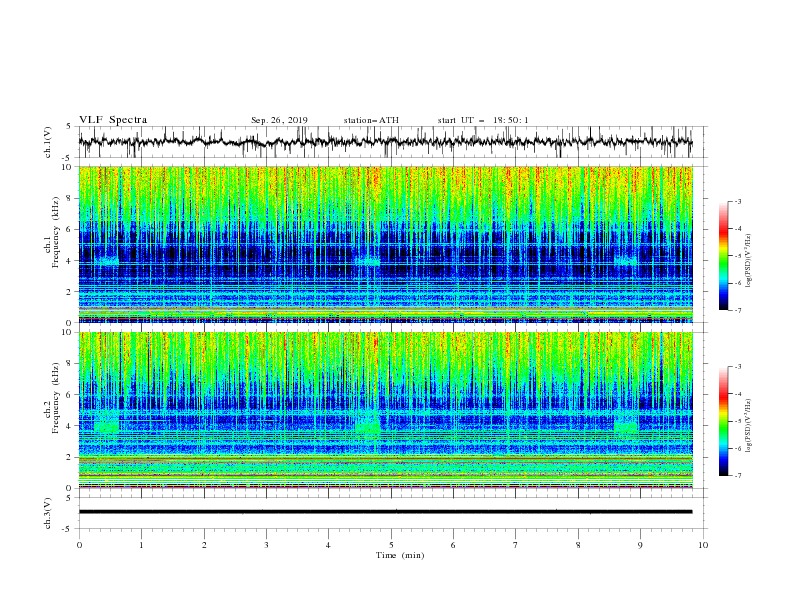This screenshot has height=612, width=792.
Task: Click the upper color bar 'log(PSD)(V²/Hz)' label
Action: point(748,261)
